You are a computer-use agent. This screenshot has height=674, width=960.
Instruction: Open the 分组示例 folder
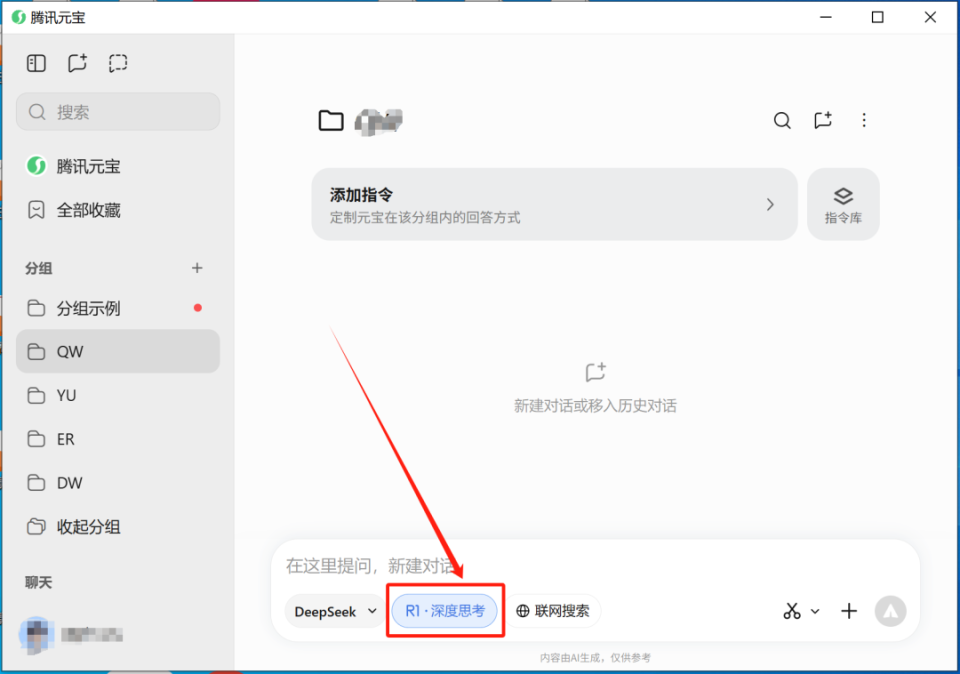click(x=118, y=308)
